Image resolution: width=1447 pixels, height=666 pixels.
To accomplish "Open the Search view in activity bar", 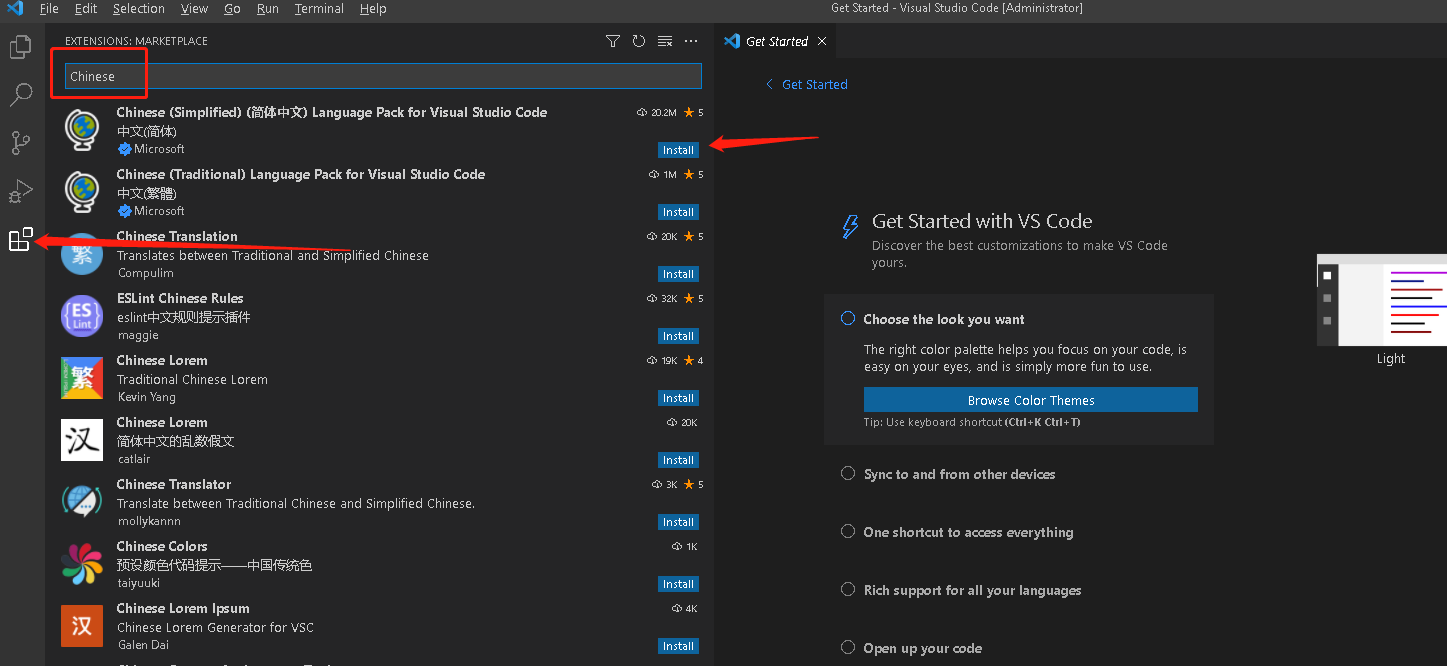I will tap(21, 95).
